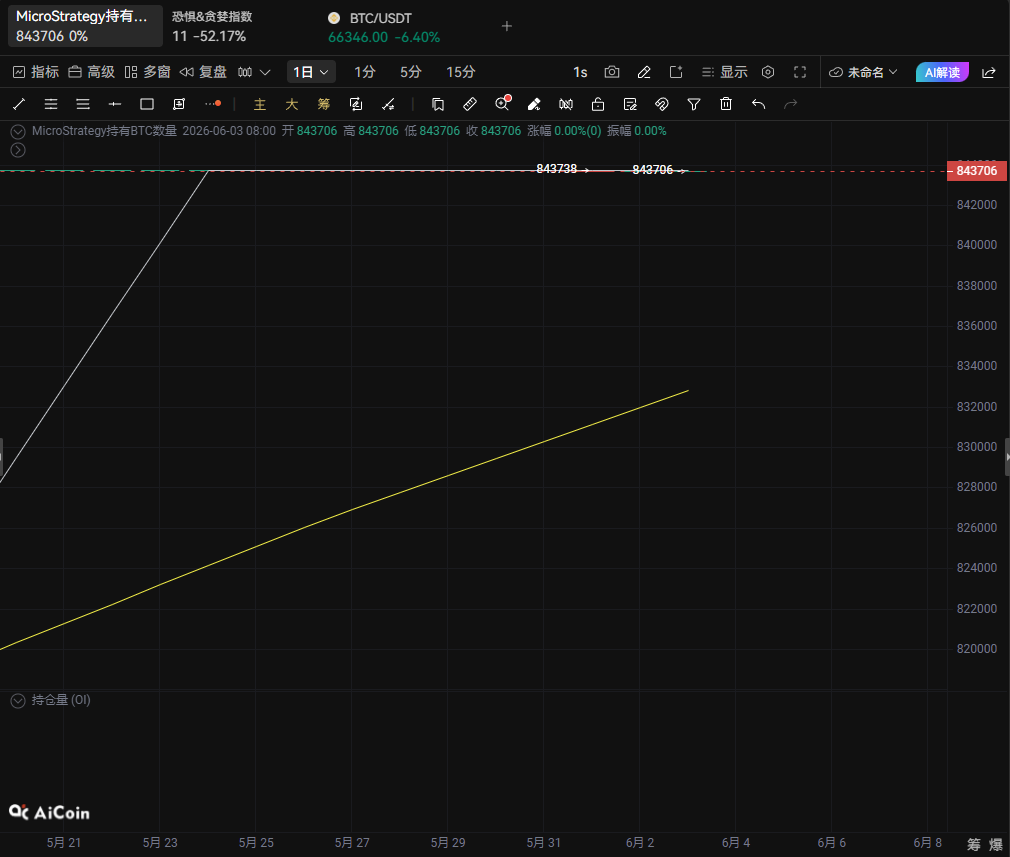Open the 多窗 multi-window layout
This screenshot has width=1010, height=857.
(x=148, y=72)
